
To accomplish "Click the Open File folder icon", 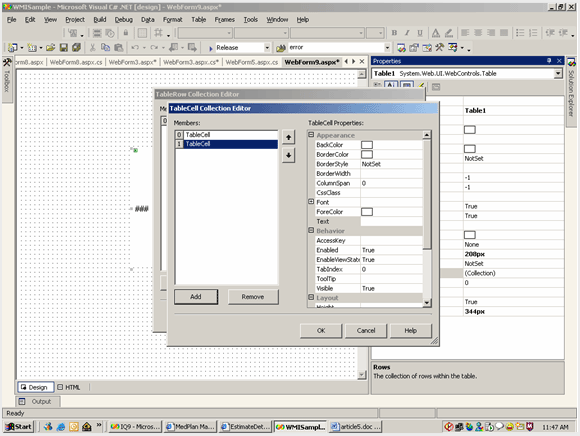I will point(51,47).
